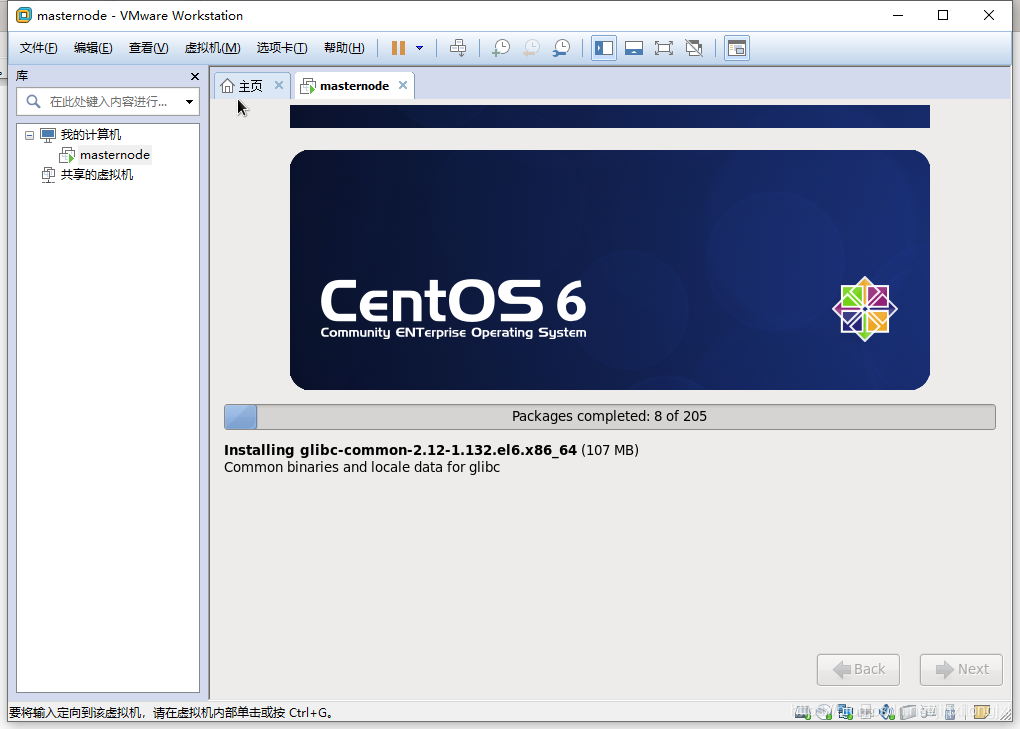Click the Installing glibc-common package text

coord(431,450)
